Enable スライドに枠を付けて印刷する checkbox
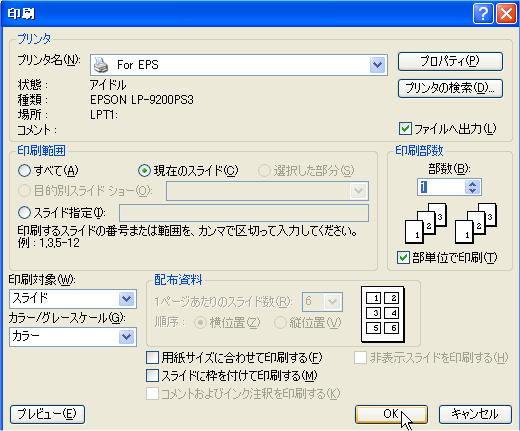Image resolution: width=520 pixels, height=431 pixels. 152,376
